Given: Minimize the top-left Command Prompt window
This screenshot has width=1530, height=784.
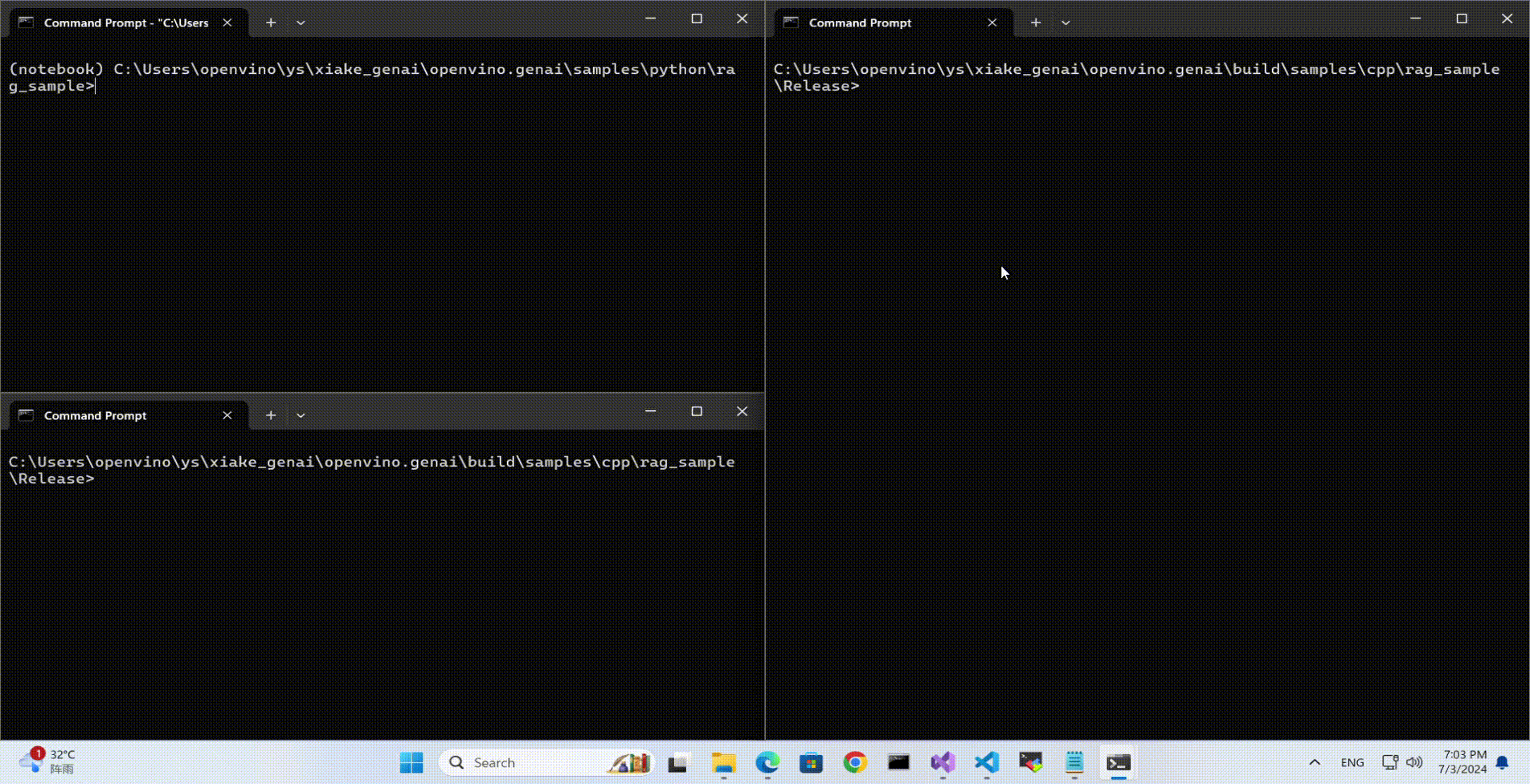Looking at the screenshot, I should coord(651,18).
